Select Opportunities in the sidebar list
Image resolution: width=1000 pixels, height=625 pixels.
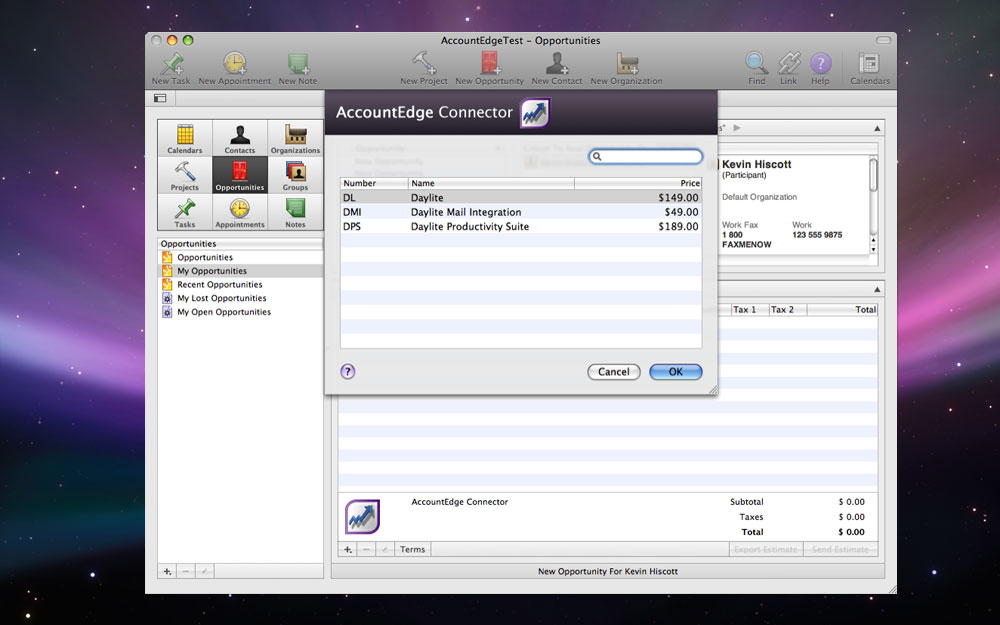click(x=240, y=257)
